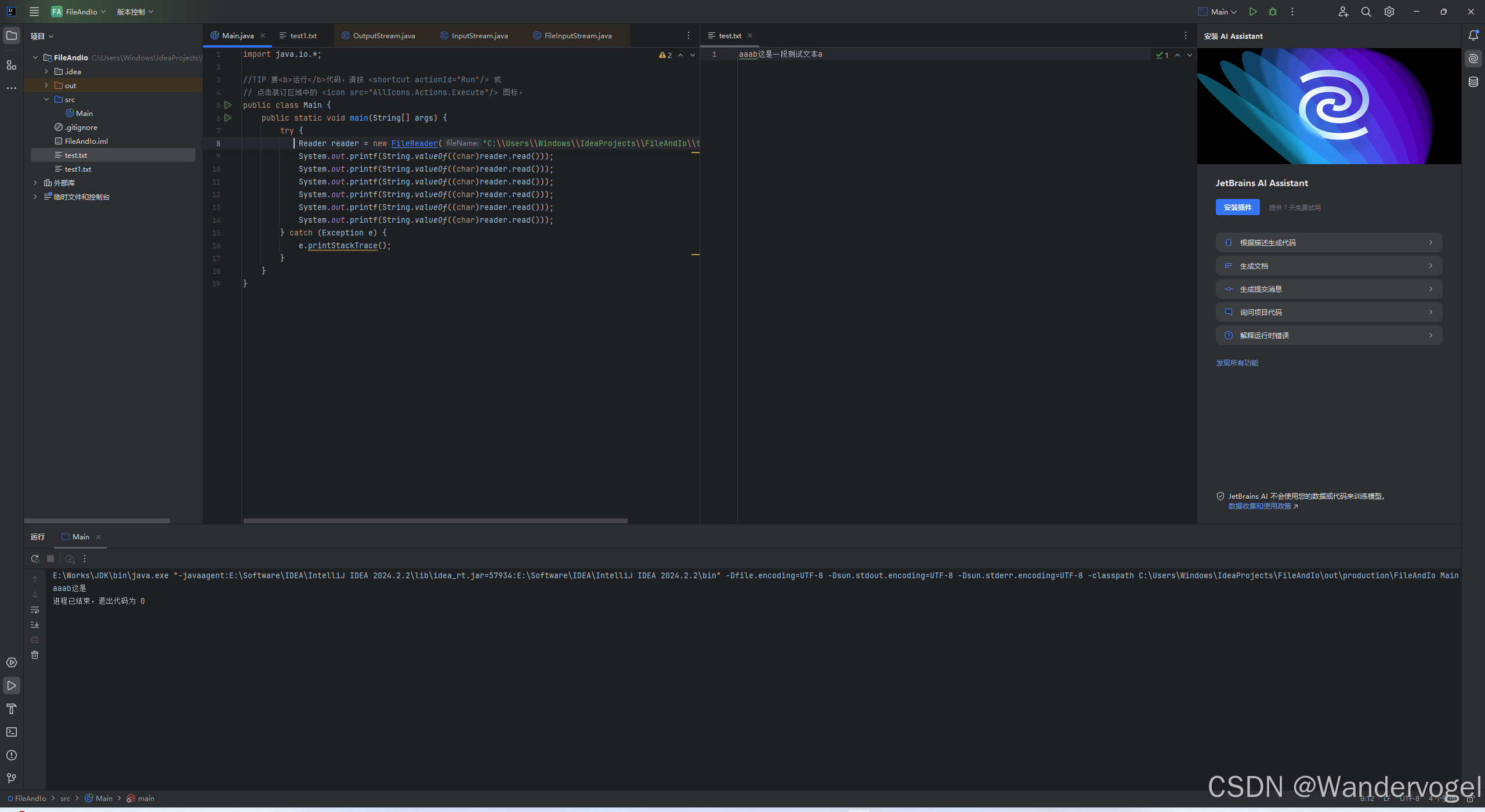1485x812 pixels.
Task: Expand the out folder in tree
Action: (46, 85)
